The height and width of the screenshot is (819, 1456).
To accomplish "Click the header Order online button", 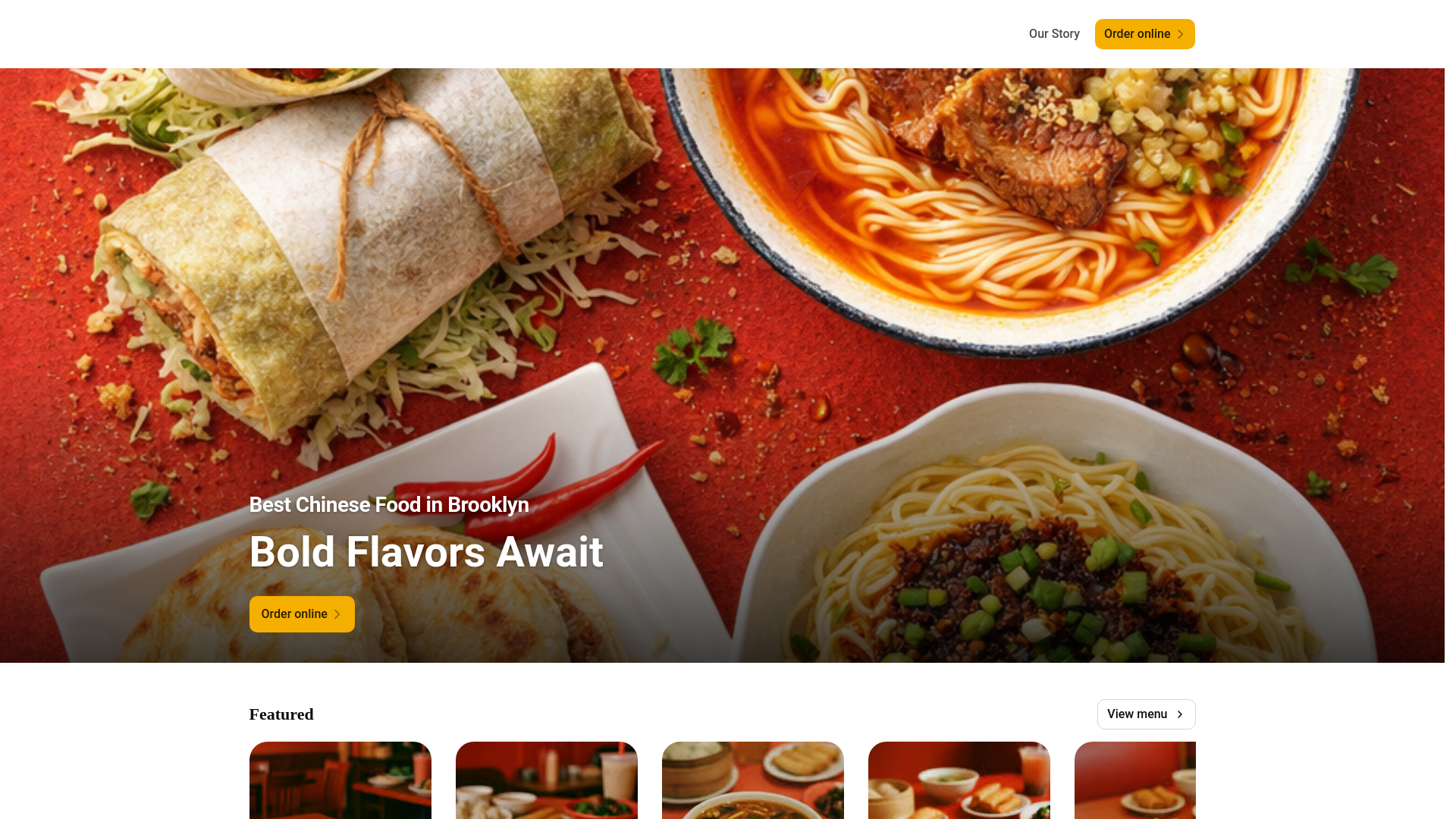I will tap(1144, 34).
